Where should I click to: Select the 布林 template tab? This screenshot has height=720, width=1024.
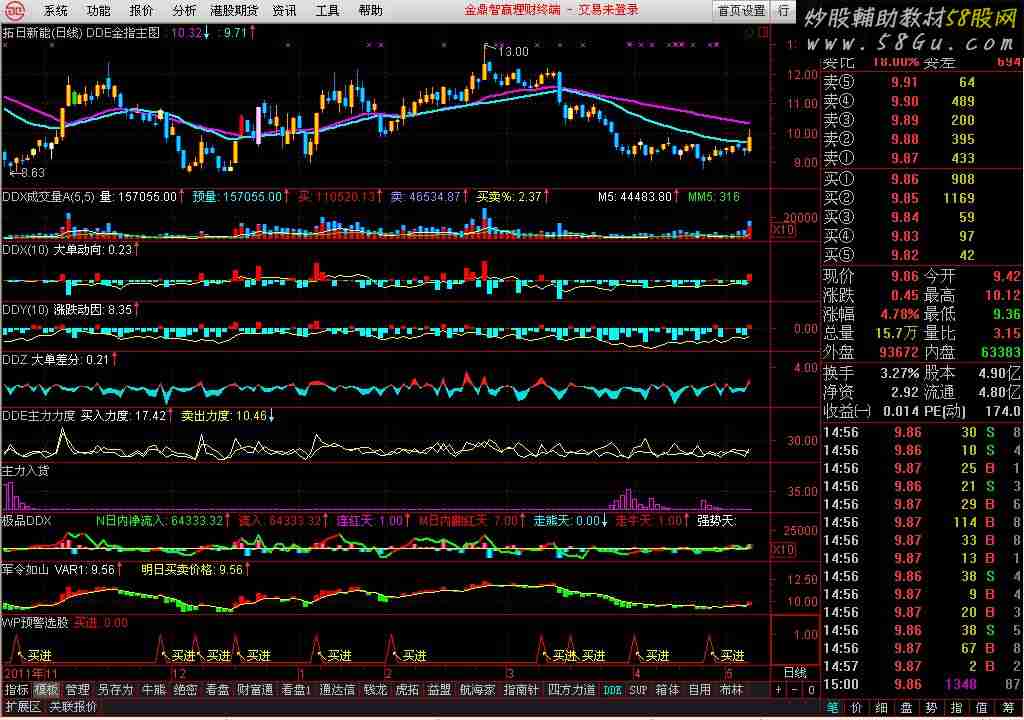coord(731,690)
